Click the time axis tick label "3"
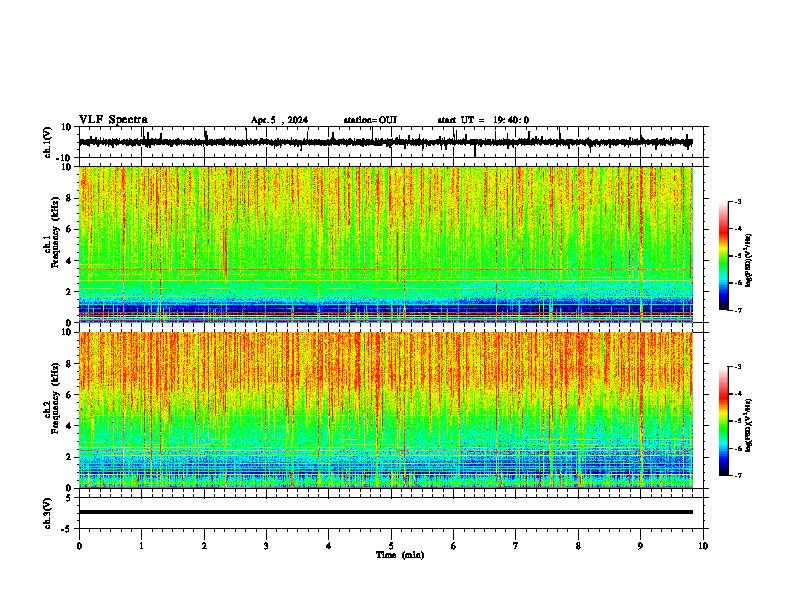 266,546
